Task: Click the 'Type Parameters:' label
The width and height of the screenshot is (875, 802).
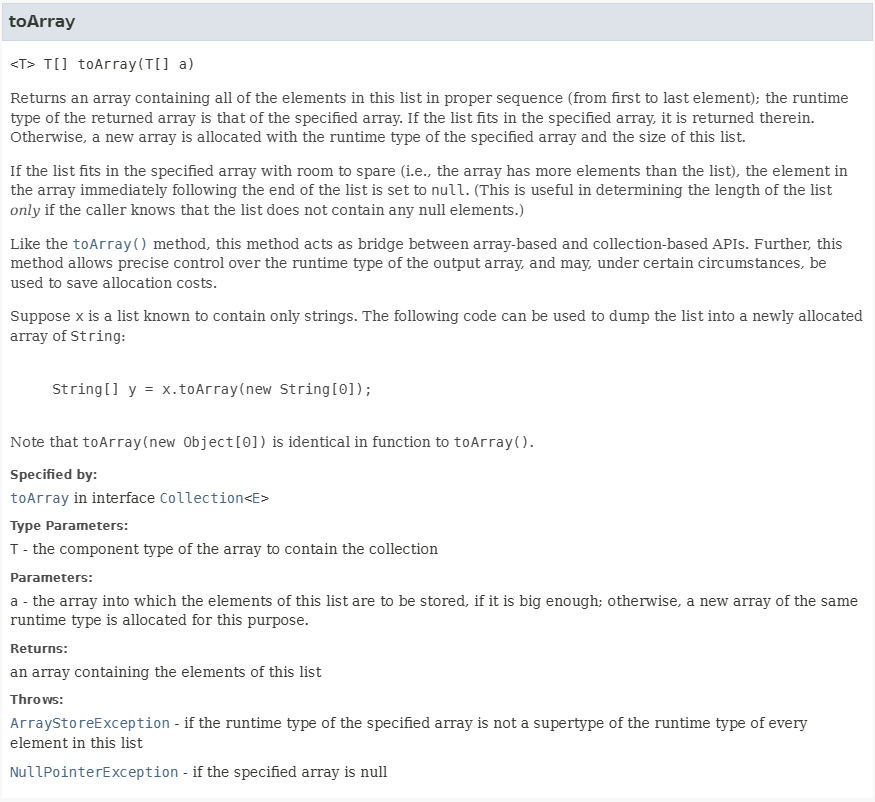Action: [x=69, y=526]
